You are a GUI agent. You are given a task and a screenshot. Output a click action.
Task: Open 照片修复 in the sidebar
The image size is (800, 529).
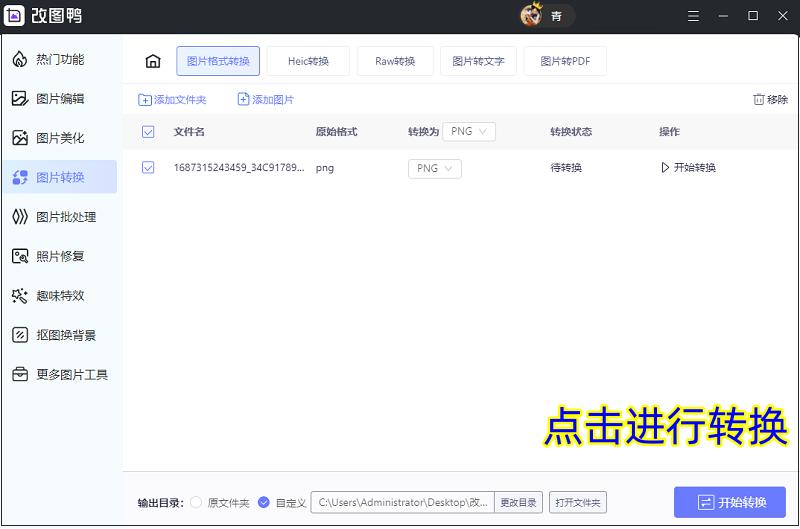click(x=60, y=256)
